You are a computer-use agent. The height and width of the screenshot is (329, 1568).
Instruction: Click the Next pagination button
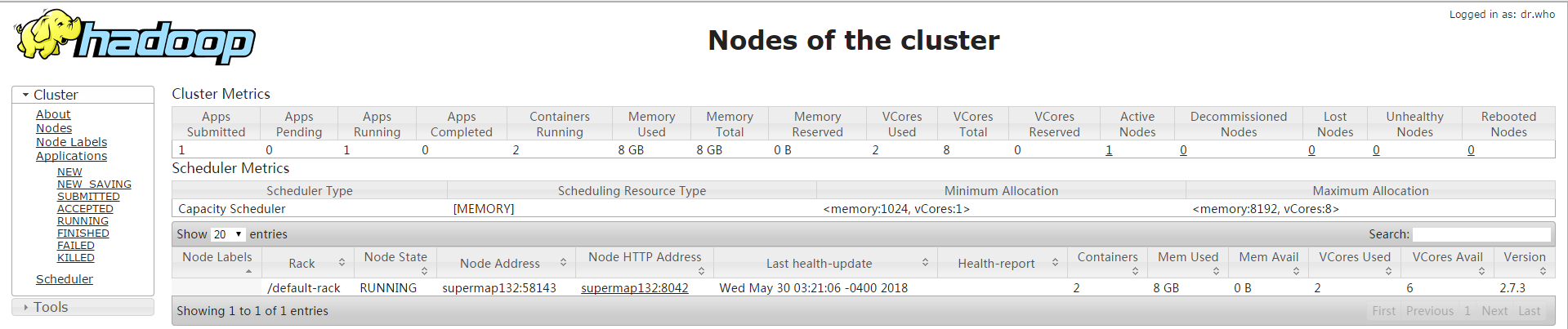pos(1494,311)
